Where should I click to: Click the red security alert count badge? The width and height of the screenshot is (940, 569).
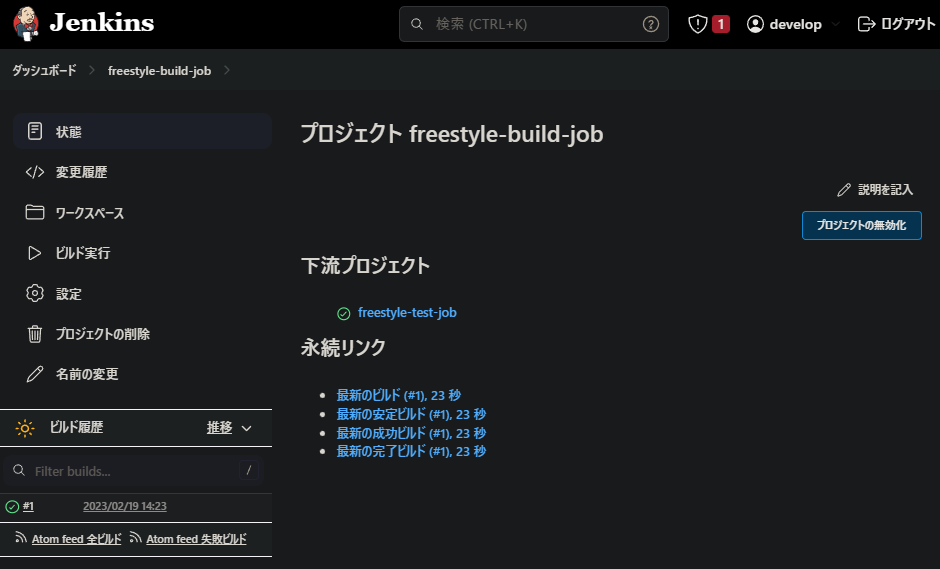coord(721,24)
